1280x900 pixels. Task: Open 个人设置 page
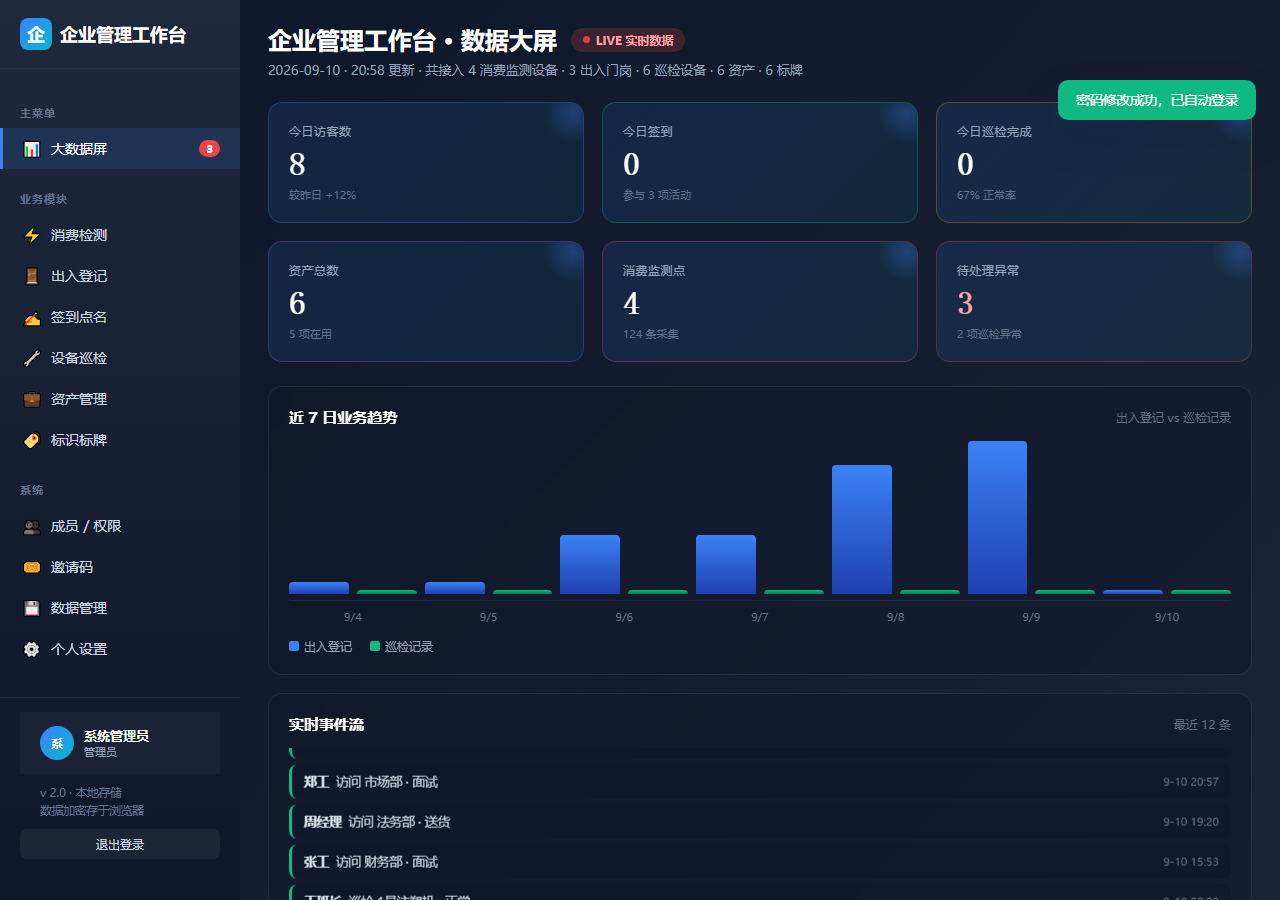[x=120, y=649]
